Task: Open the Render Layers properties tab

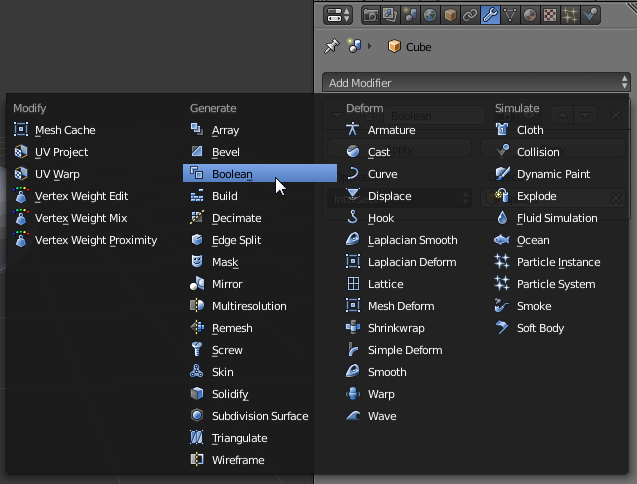Action: tap(390, 15)
